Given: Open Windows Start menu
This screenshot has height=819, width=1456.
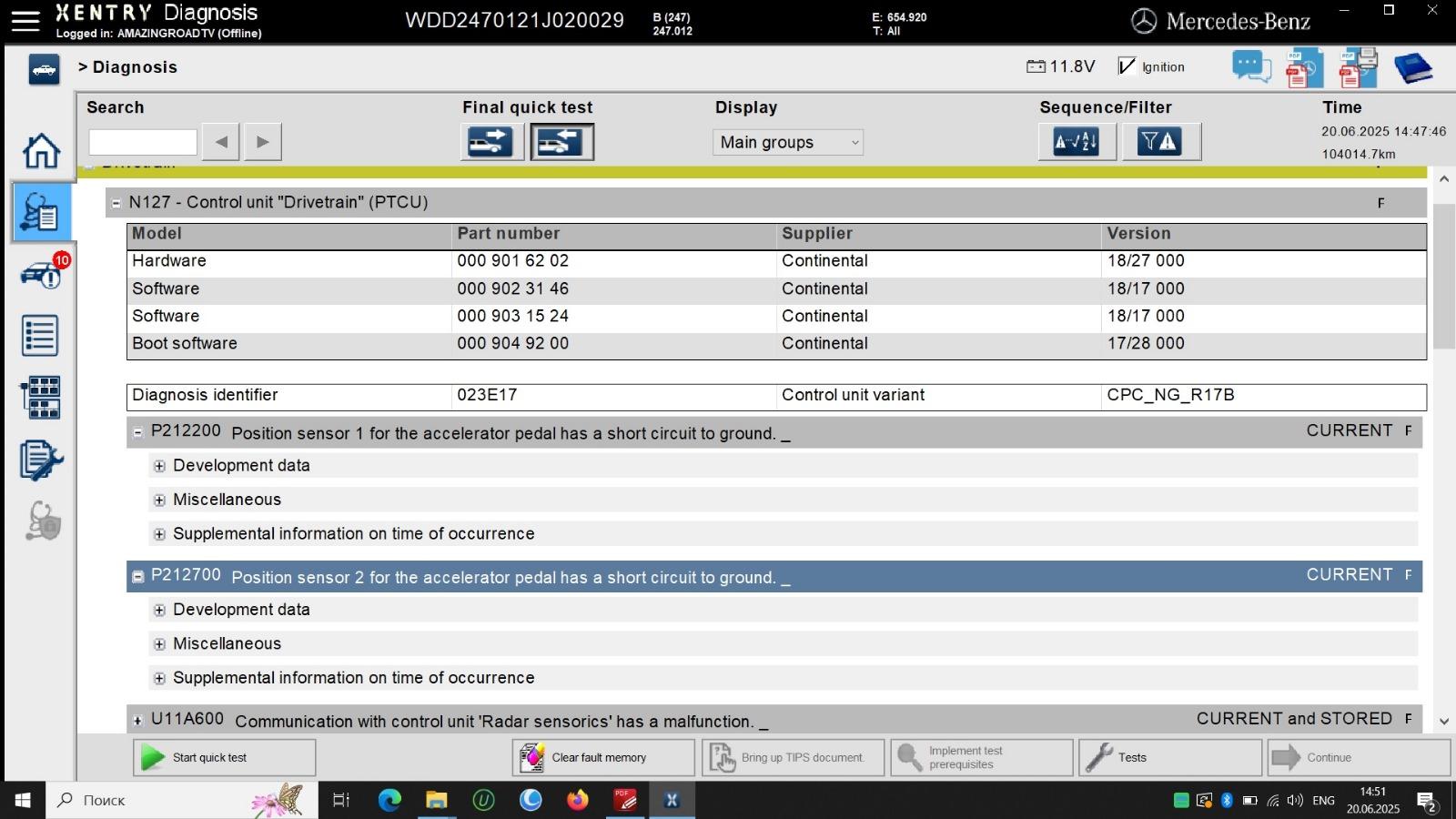Looking at the screenshot, I should [23, 800].
